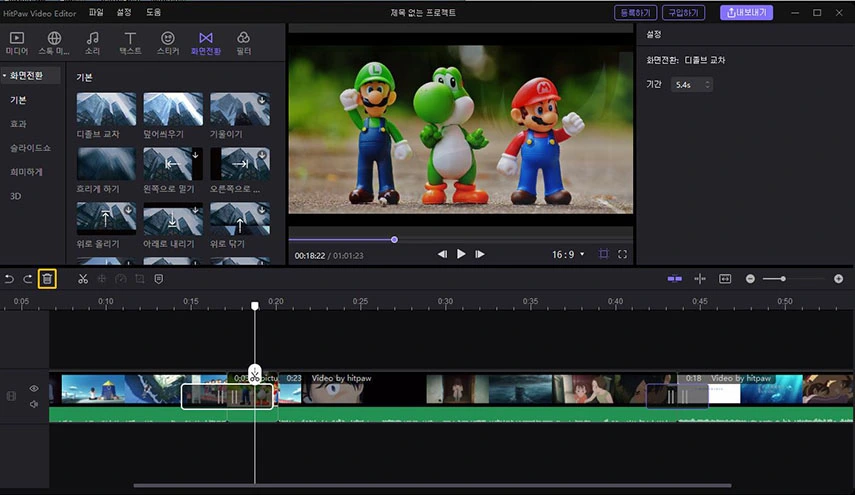855x495 pixels.
Task: Select the 기본 transition category
Action: coord(18,100)
